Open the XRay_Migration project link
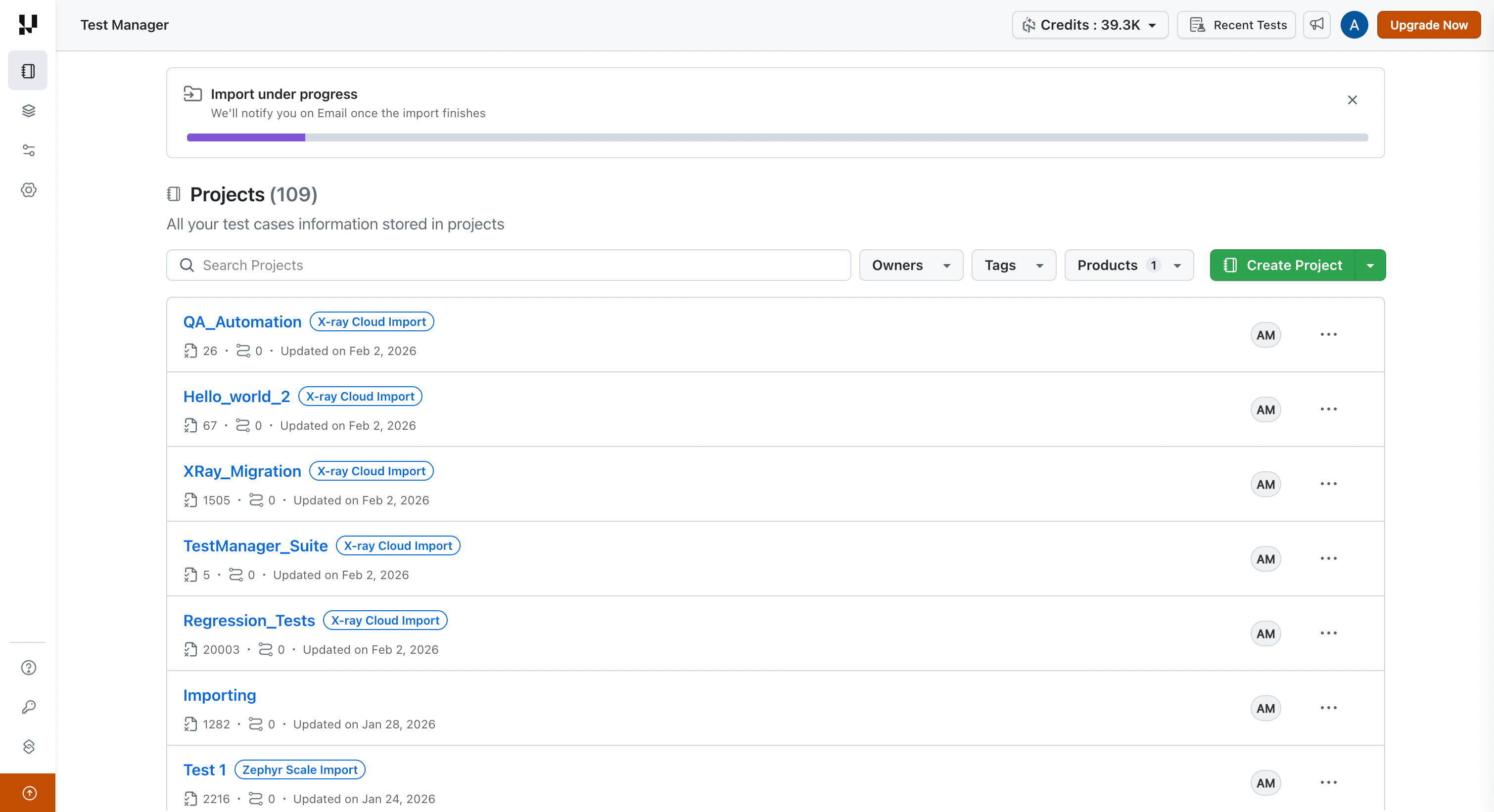 (x=242, y=471)
